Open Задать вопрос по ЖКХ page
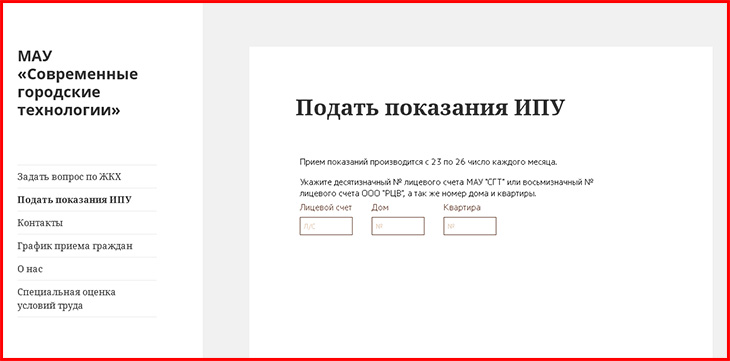 [x=69, y=177]
